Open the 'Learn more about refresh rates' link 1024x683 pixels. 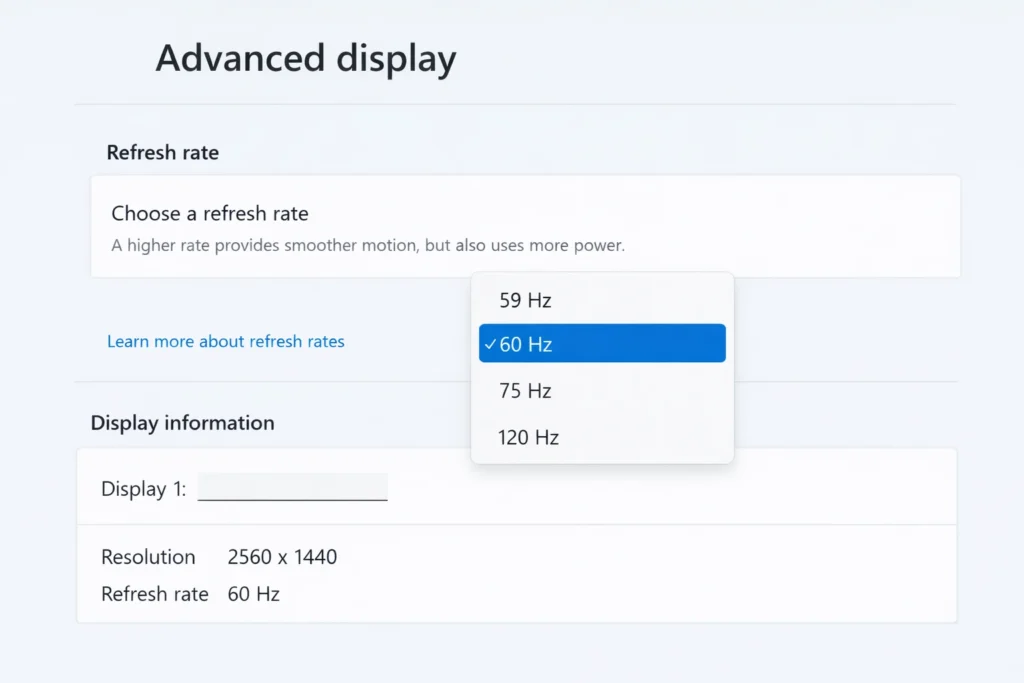click(225, 341)
